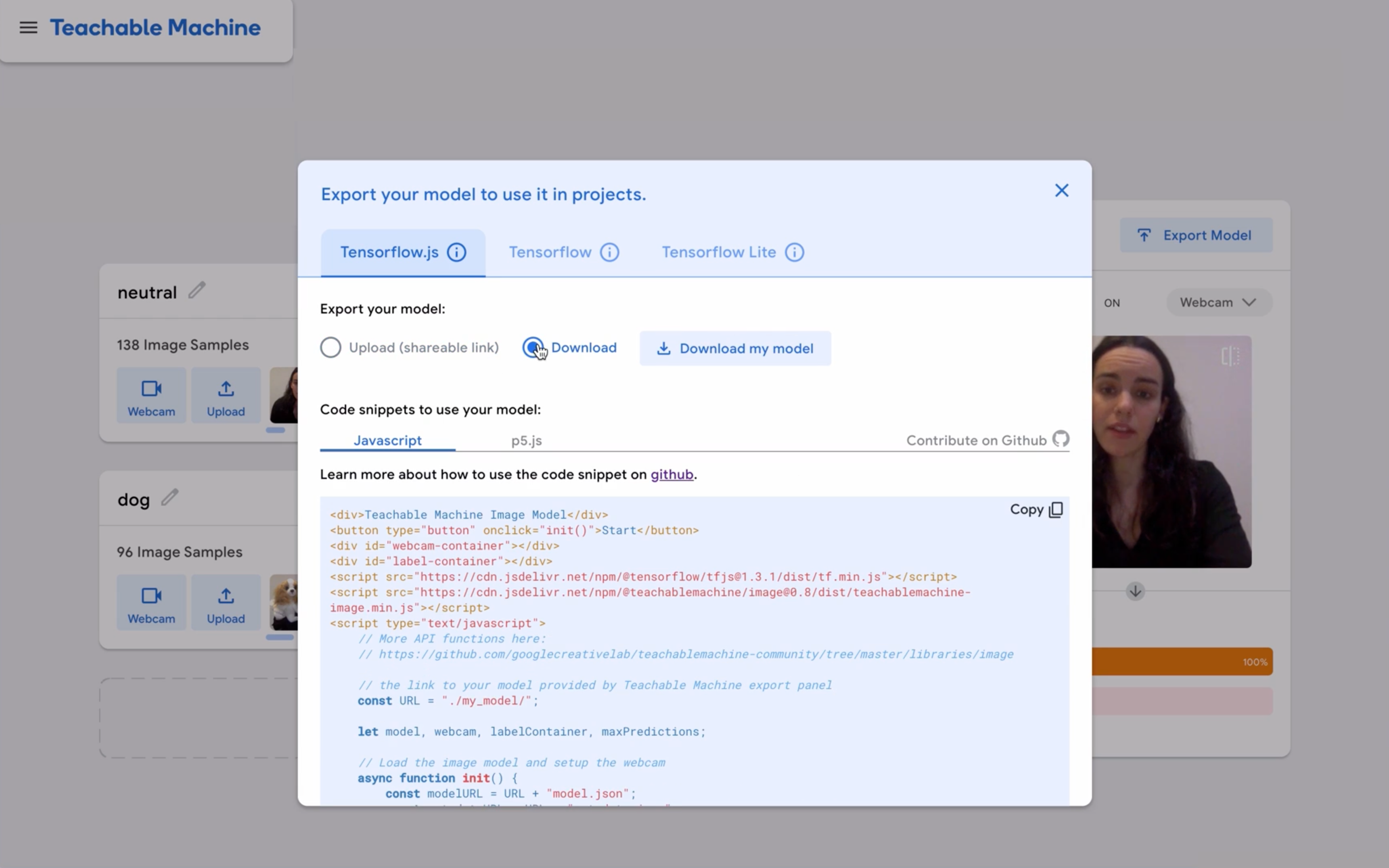Edit the dog class name pencil icon

(x=169, y=497)
